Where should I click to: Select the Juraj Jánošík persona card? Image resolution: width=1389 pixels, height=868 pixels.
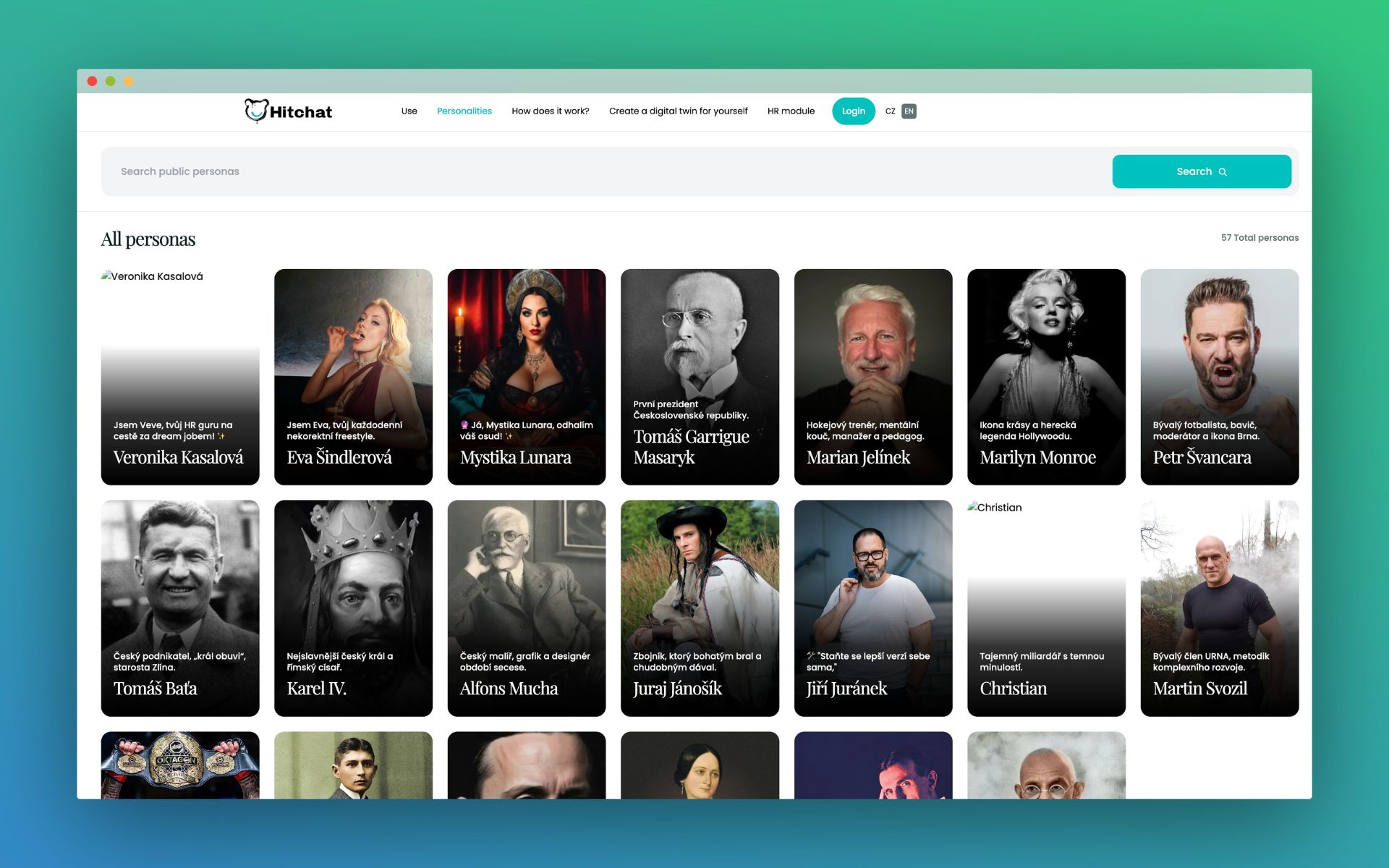pos(699,608)
